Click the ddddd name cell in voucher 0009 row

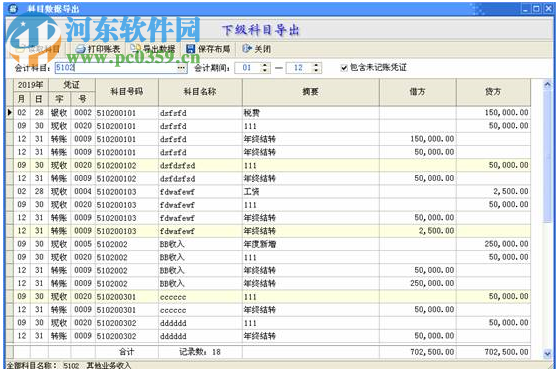[200, 336]
